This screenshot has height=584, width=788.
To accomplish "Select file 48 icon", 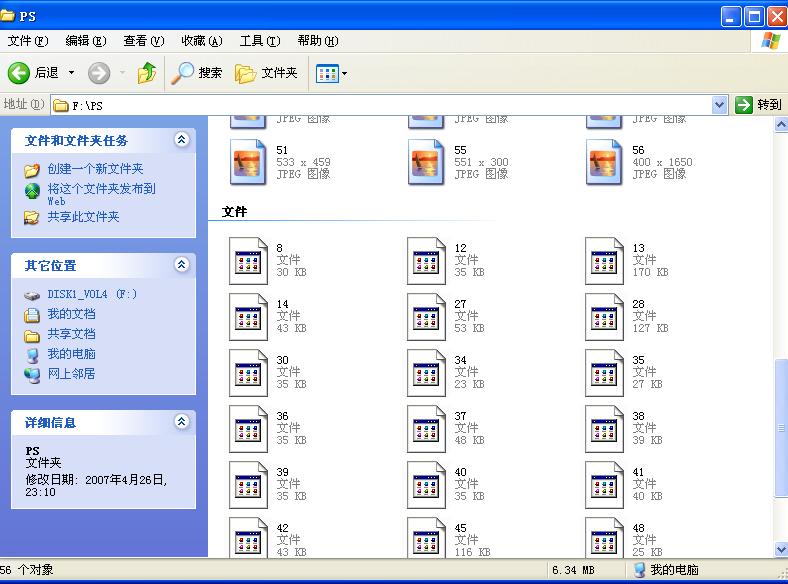I will tap(604, 537).
